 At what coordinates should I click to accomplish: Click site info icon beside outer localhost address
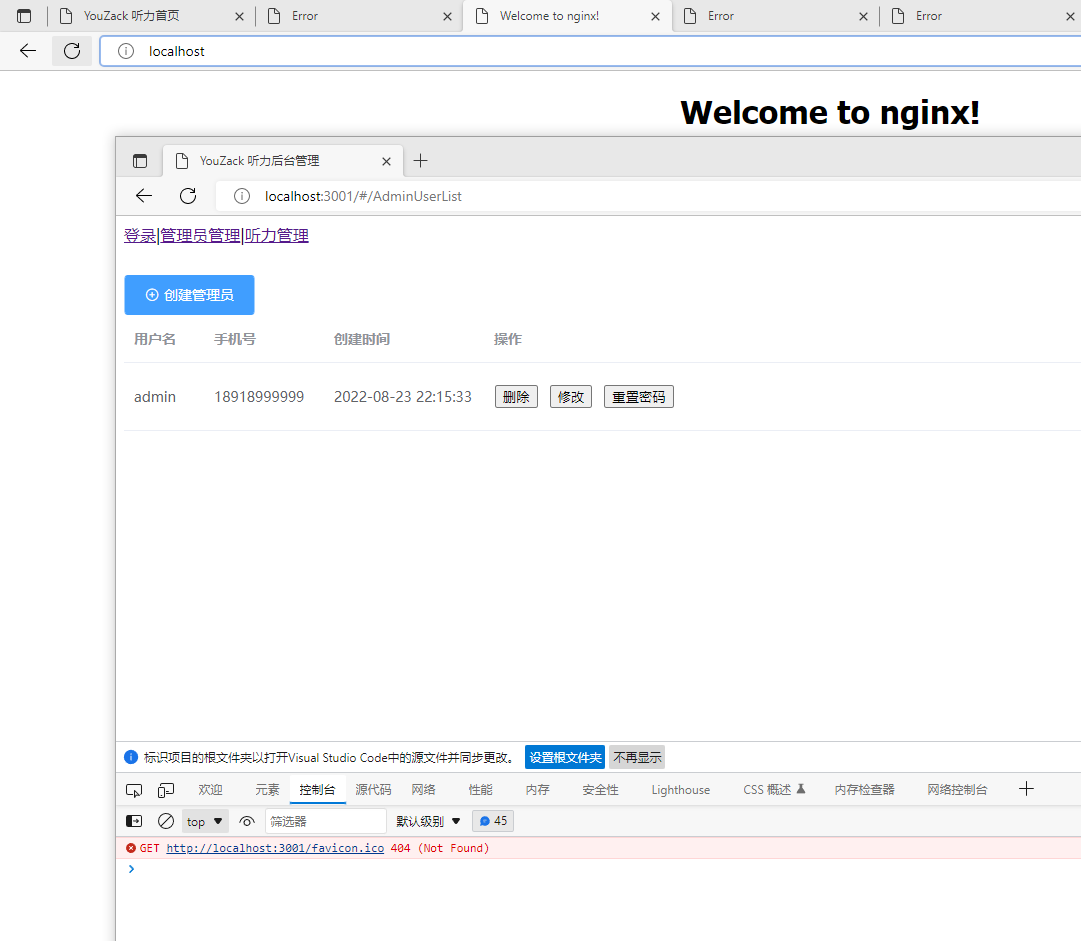pyautogui.click(x=125, y=51)
